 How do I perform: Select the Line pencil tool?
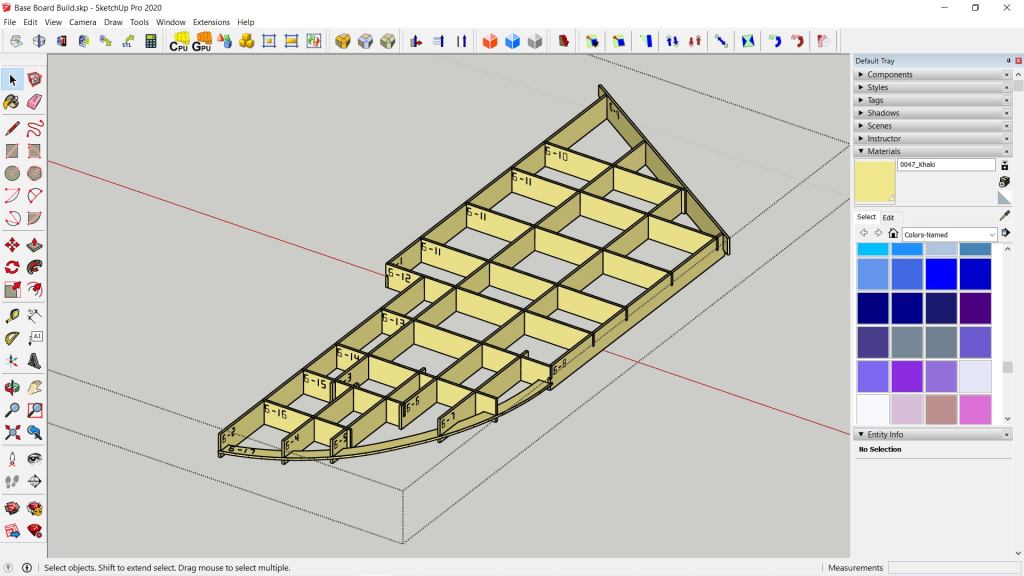point(12,128)
